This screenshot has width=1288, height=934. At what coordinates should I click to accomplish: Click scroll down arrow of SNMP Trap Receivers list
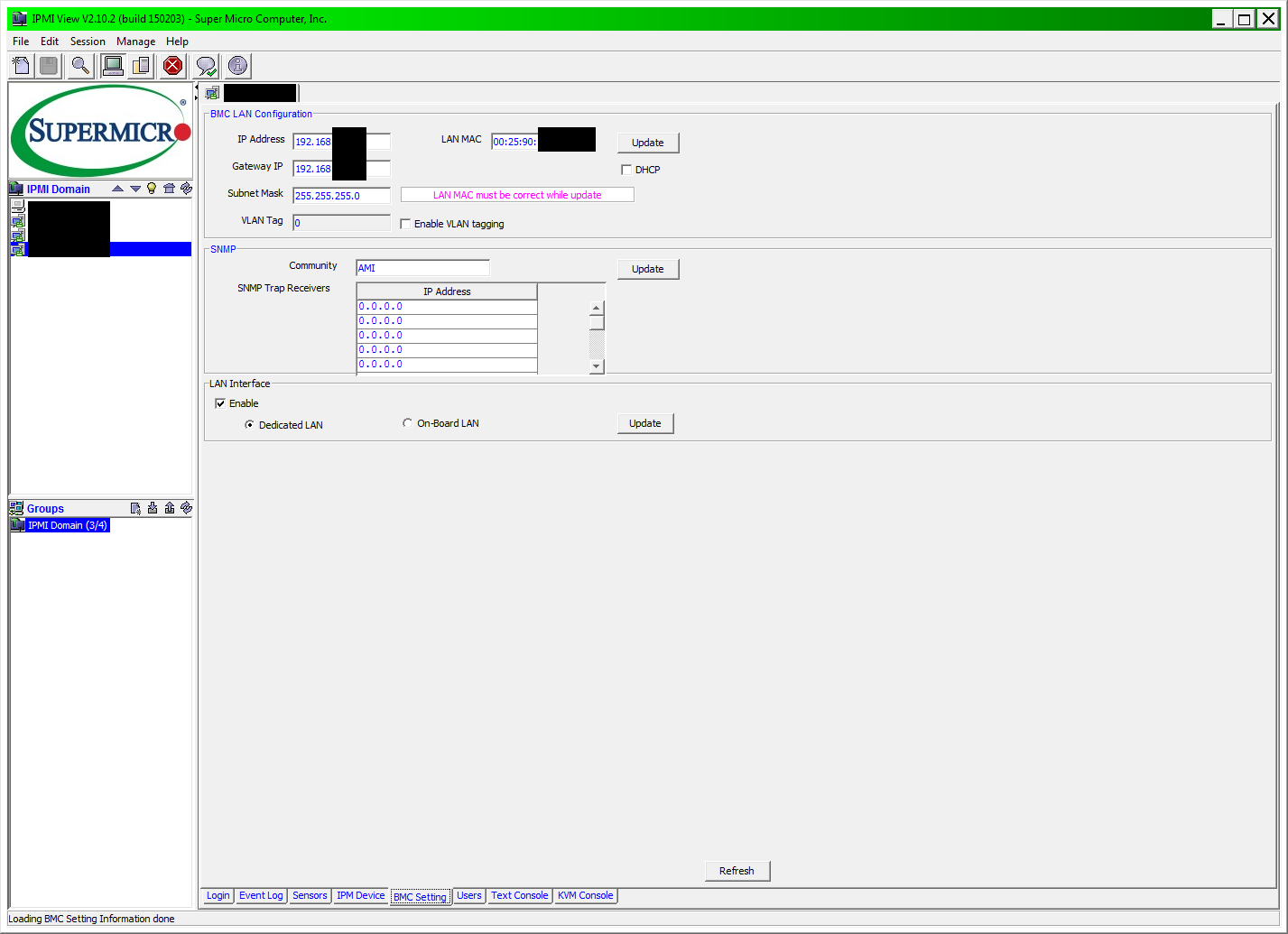tap(596, 366)
